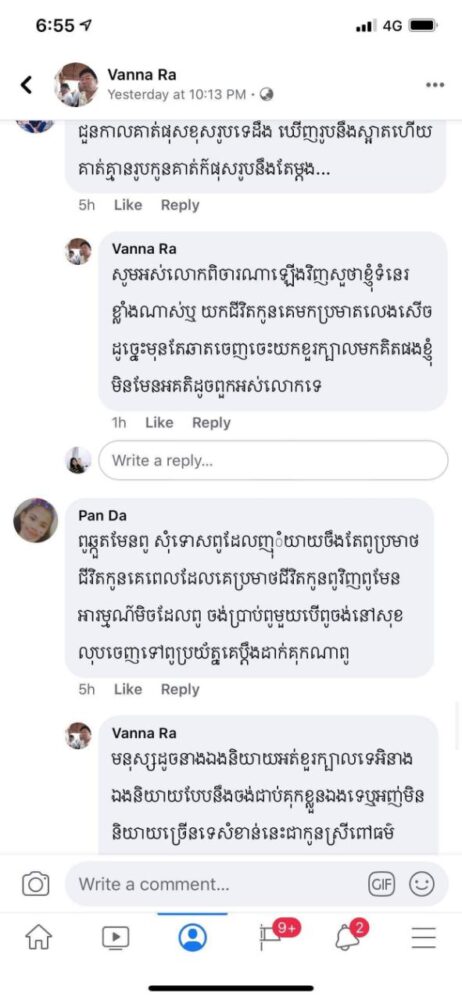Open notifications bell with 2 badge
Image resolution: width=462 pixels, height=1000 pixels.
tap(351, 935)
